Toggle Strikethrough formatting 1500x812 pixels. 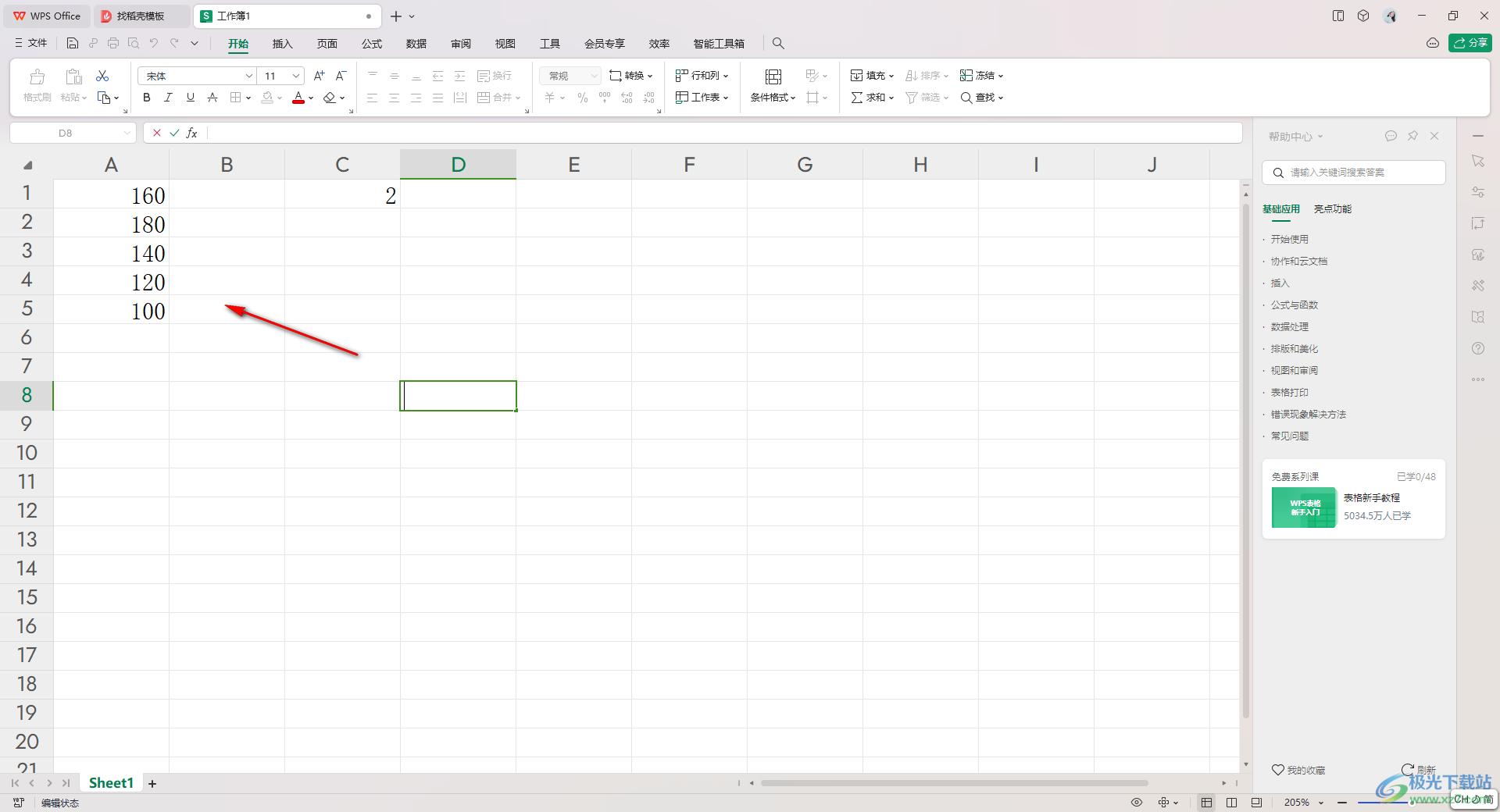click(x=212, y=98)
